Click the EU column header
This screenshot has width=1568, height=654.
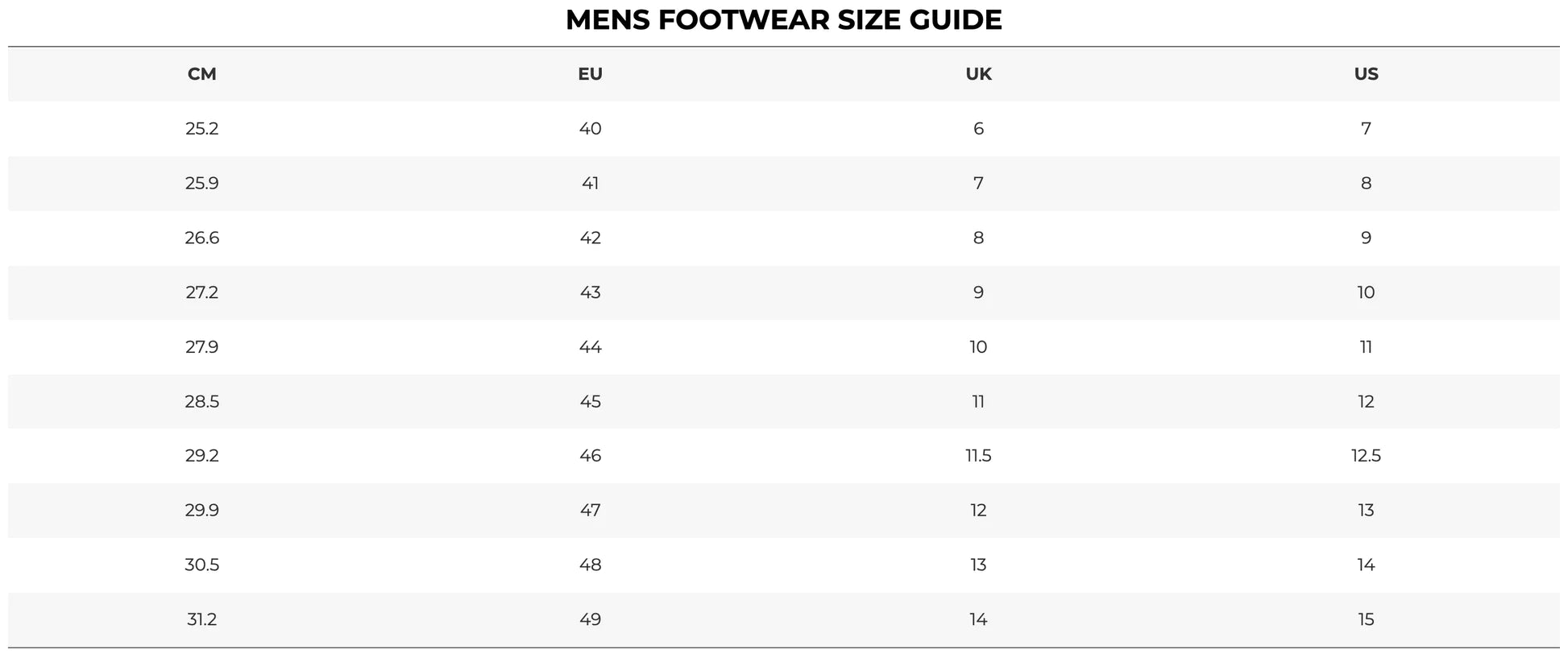pyautogui.click(x=590, y=74)
